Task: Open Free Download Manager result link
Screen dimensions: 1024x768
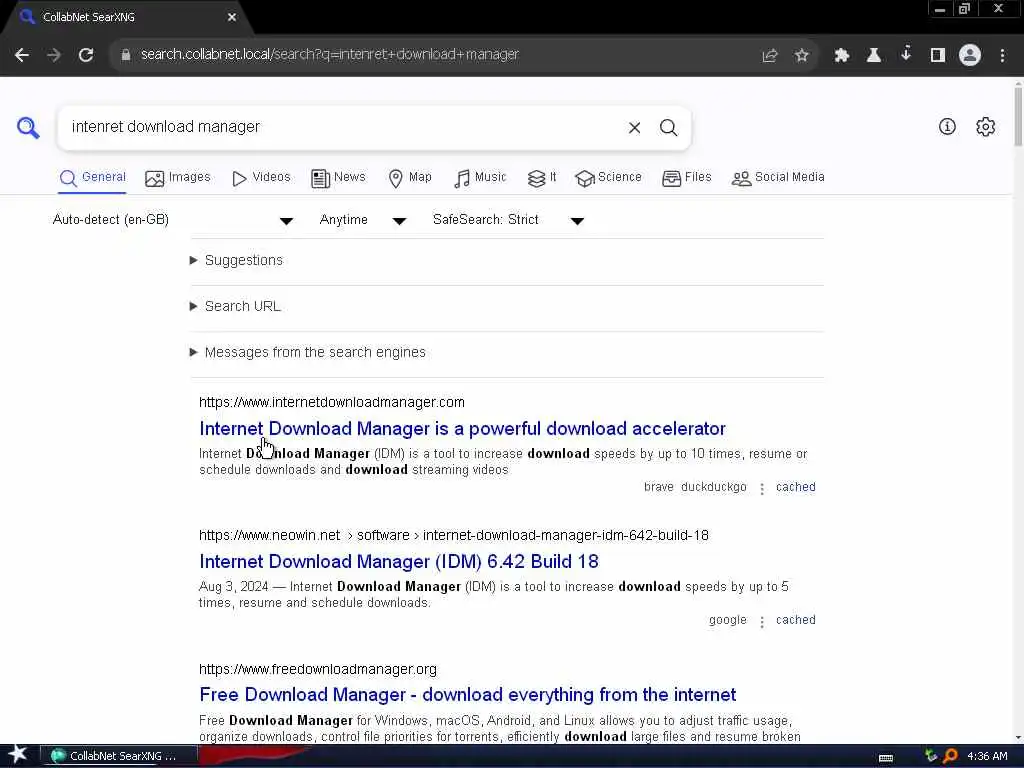Action: click(x=468, y=695)
